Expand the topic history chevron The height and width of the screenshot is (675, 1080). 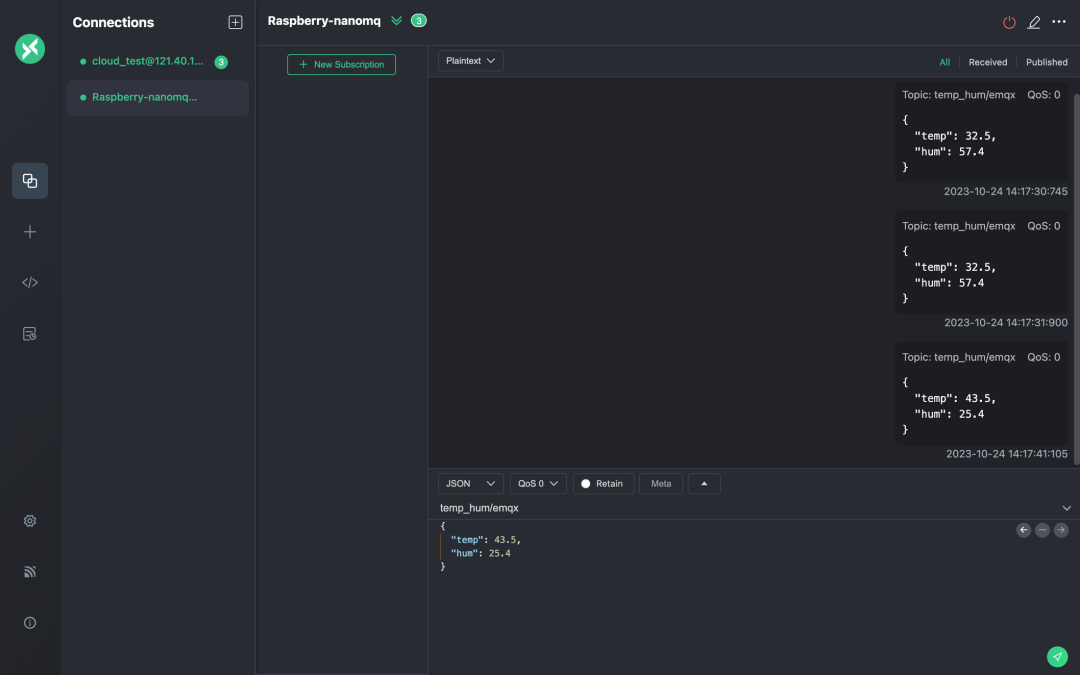[1066, 508]
